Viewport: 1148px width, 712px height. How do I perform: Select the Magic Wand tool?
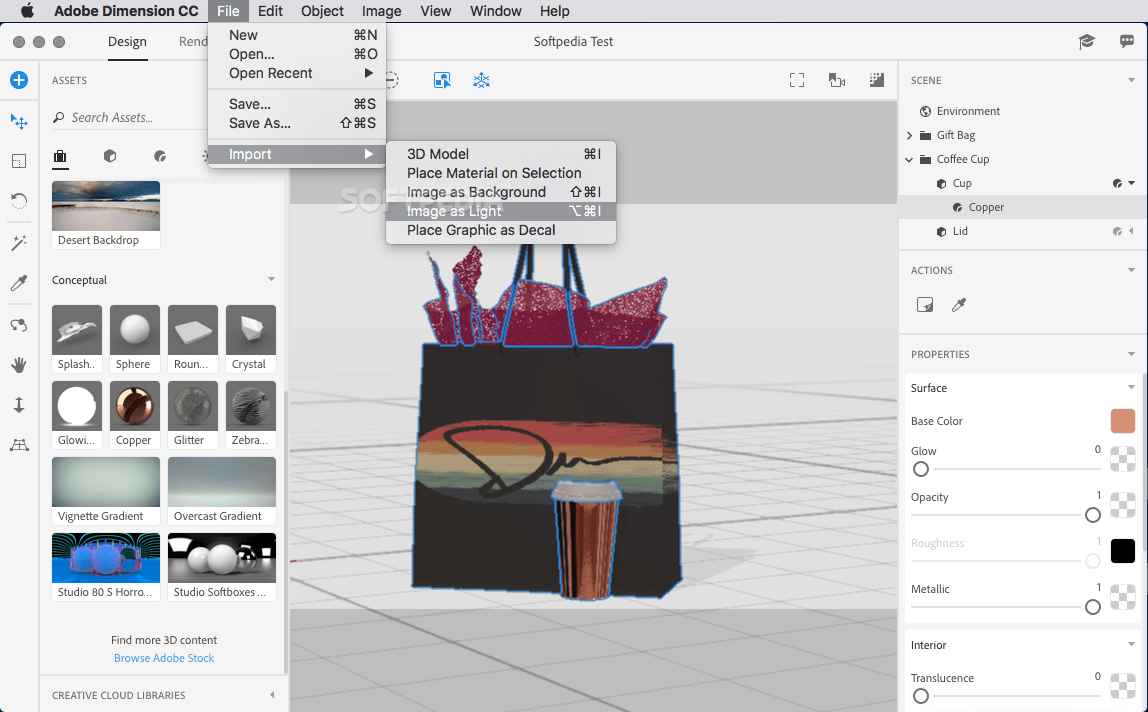(19, 243)
